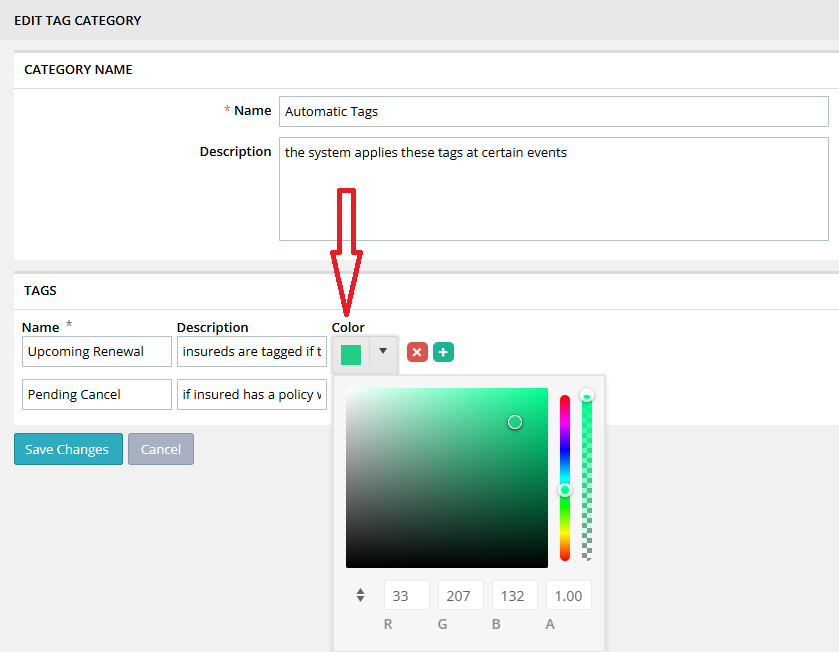Image resolution: width=839 pixels, height=652 pixels.
Task: Click the hue slider handle
Action: (565, 490)
